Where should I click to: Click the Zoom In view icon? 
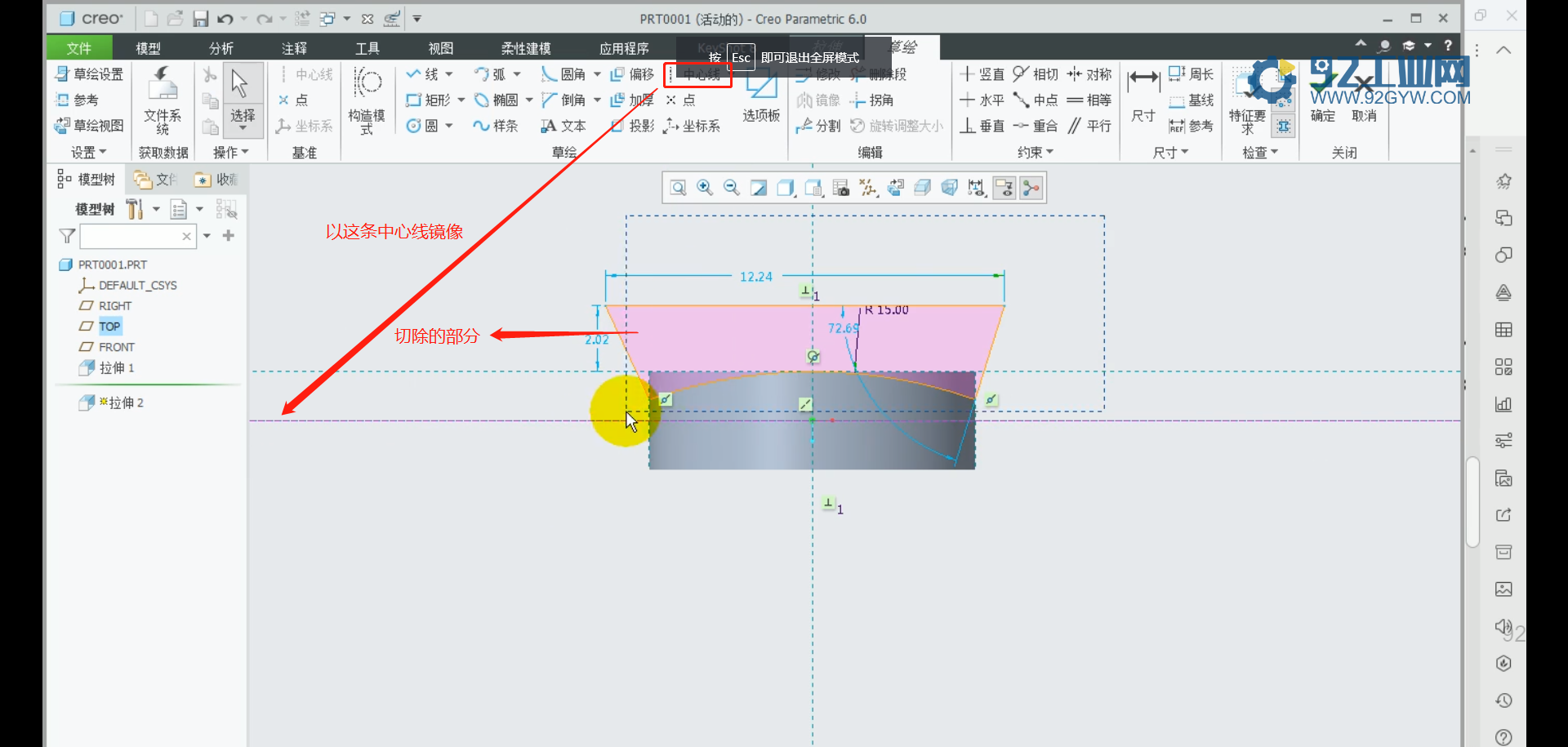(705, 189)
